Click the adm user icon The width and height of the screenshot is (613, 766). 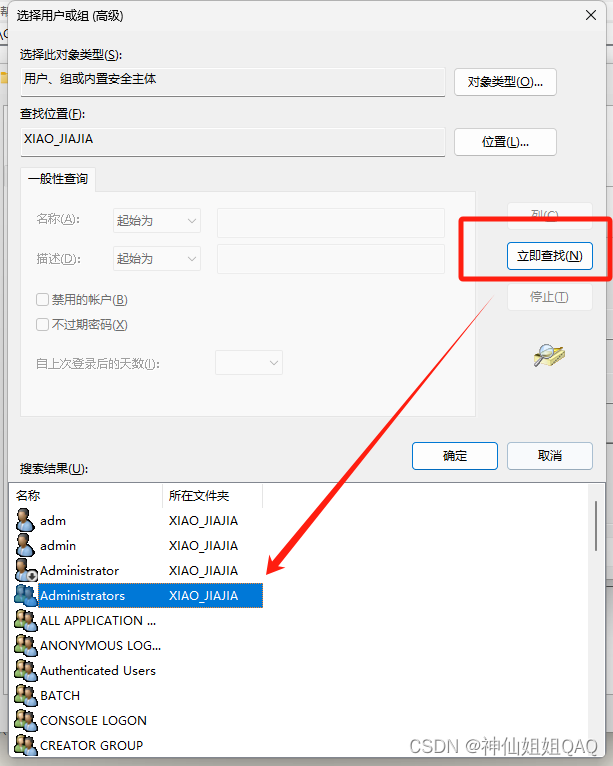click(x=25, y=520)
